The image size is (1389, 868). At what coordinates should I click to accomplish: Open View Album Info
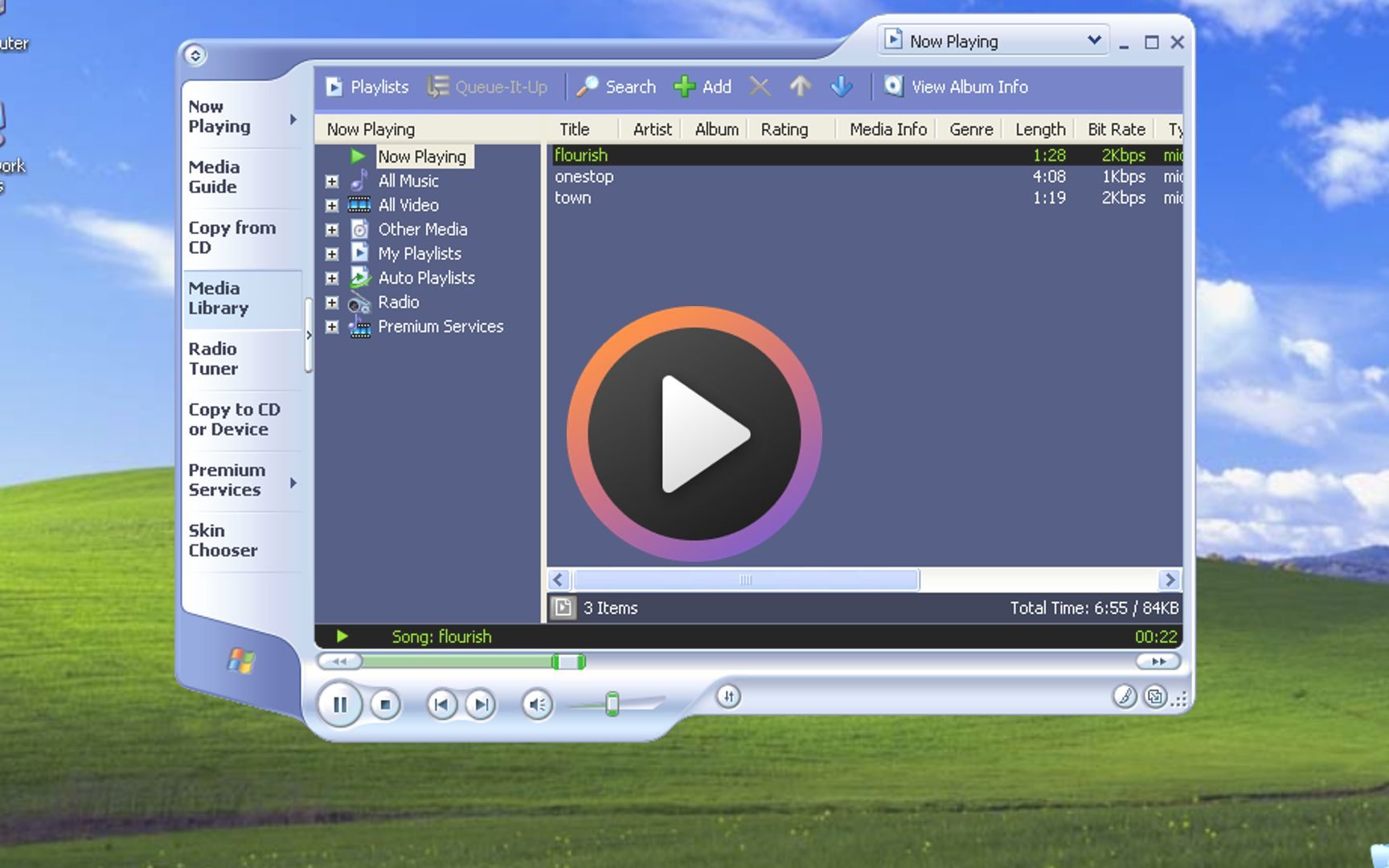coord(956,87)
